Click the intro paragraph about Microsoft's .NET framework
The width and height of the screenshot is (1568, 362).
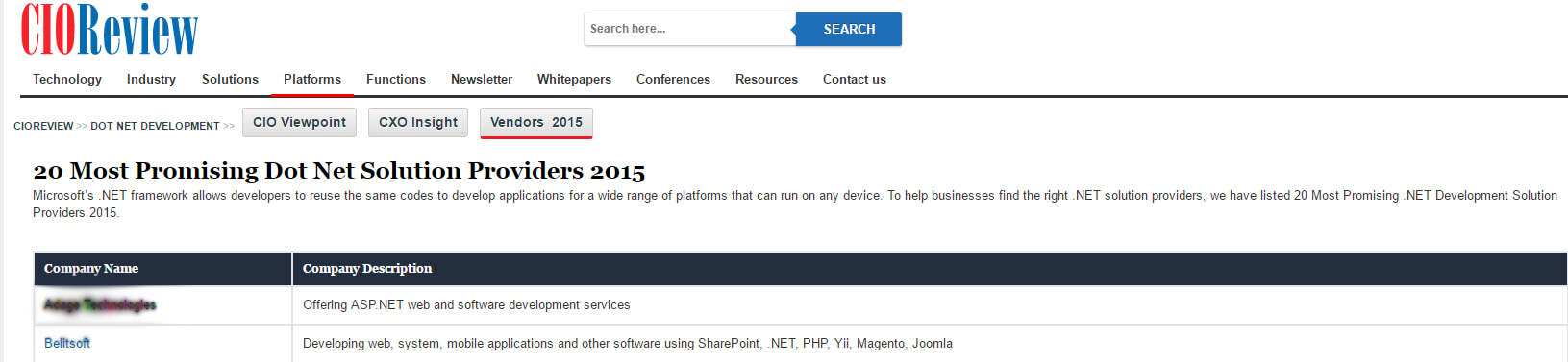point(795,204)
